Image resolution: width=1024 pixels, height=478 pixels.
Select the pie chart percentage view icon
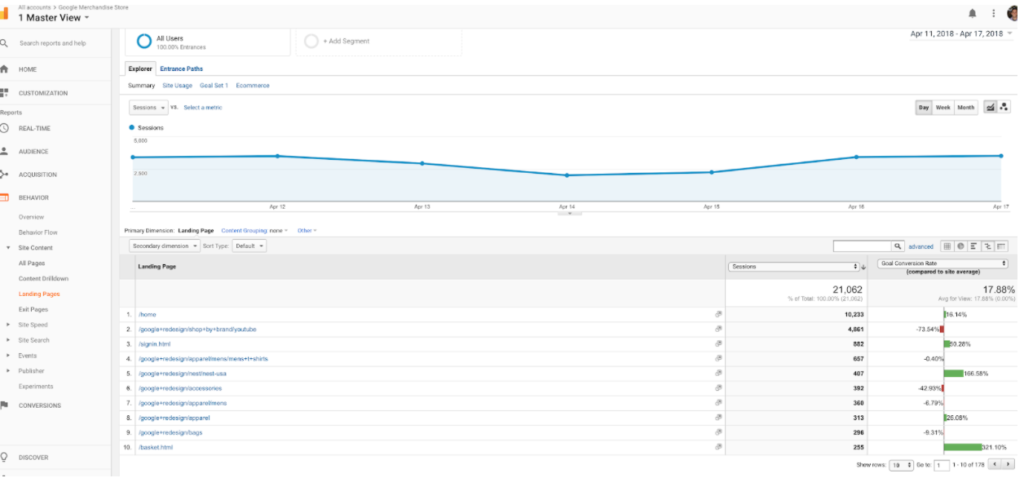[x=960, y=245]
